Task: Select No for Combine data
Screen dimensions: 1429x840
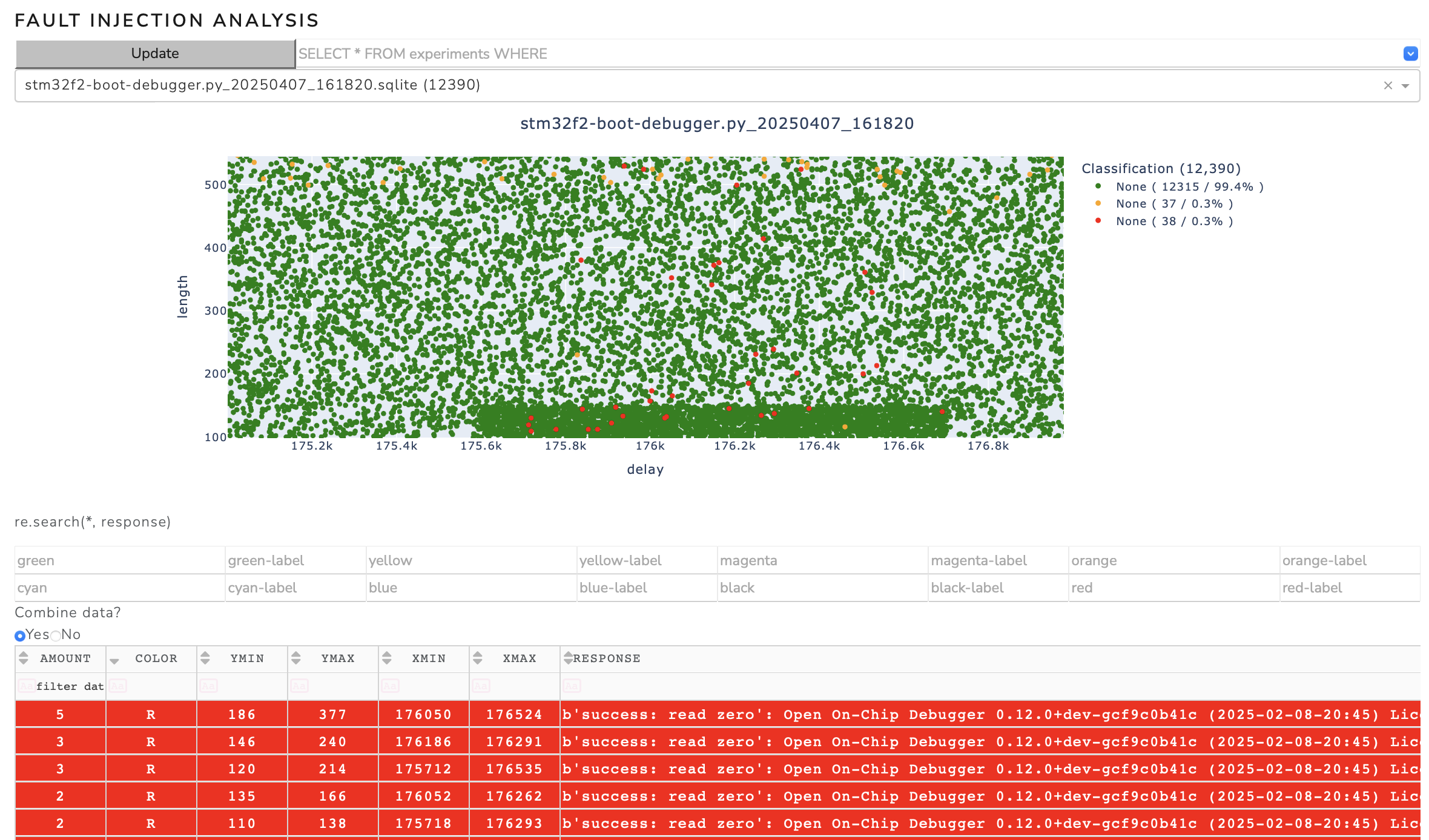Action: [x=56, y=635]
